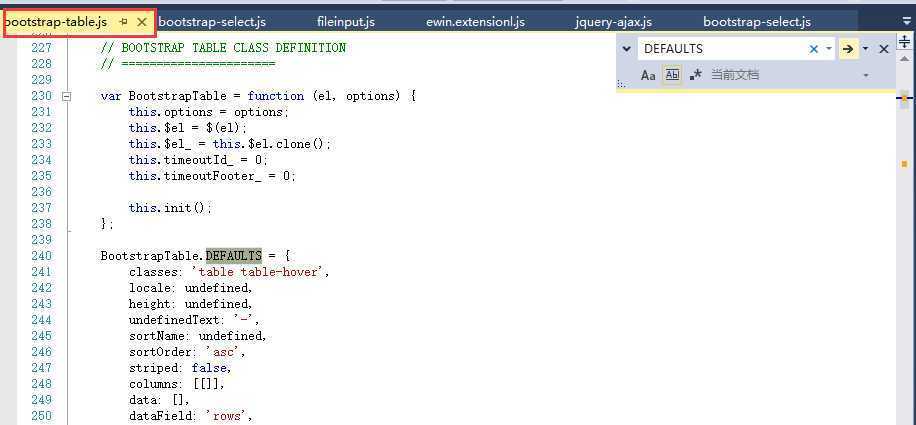Toggle match case Aa option
The height and width of the screenshot is (425, 916).
(x=648, y=75)
